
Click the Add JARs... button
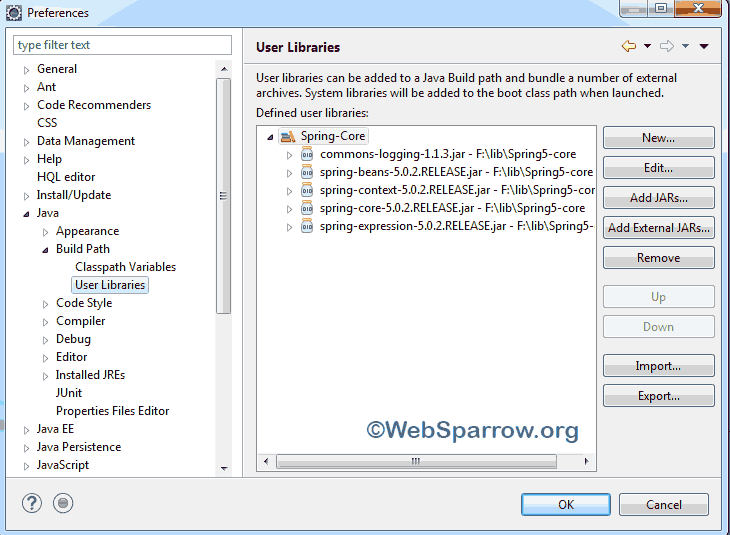coord(658,198)
